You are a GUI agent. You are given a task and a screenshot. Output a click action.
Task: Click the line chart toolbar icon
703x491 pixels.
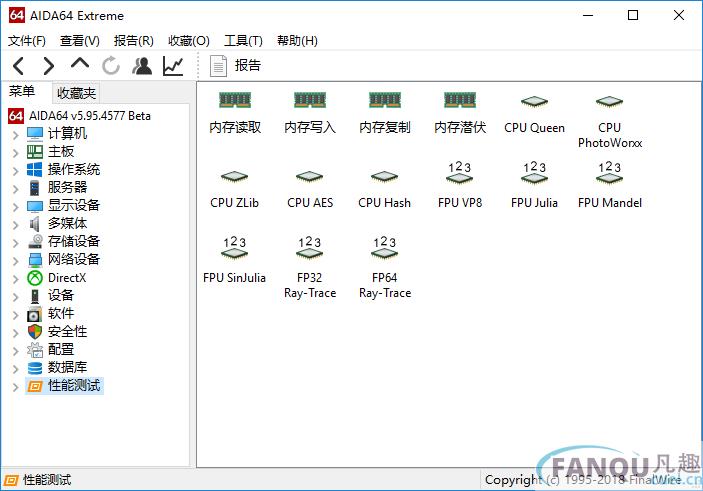(x=173, y=66)
